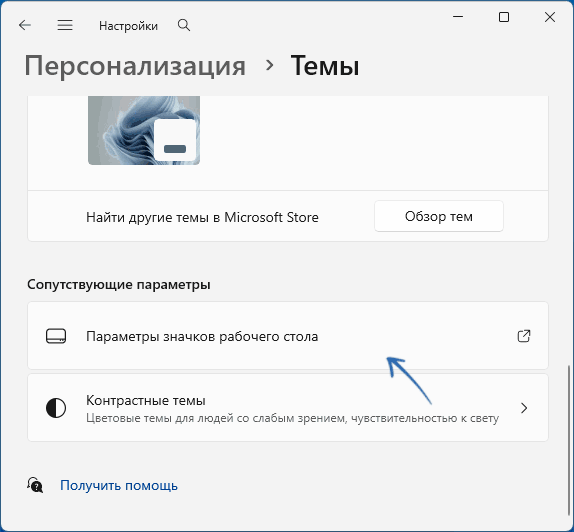Open the hamburger navigation menu
The image size is (574, 532).
click(65, 25)
